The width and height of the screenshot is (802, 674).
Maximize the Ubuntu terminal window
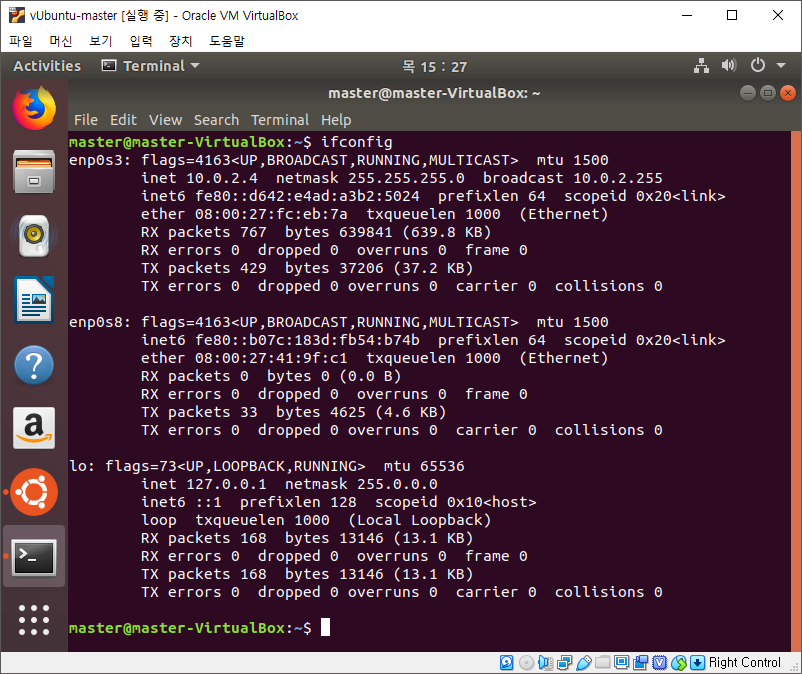[x=768, y=93]
